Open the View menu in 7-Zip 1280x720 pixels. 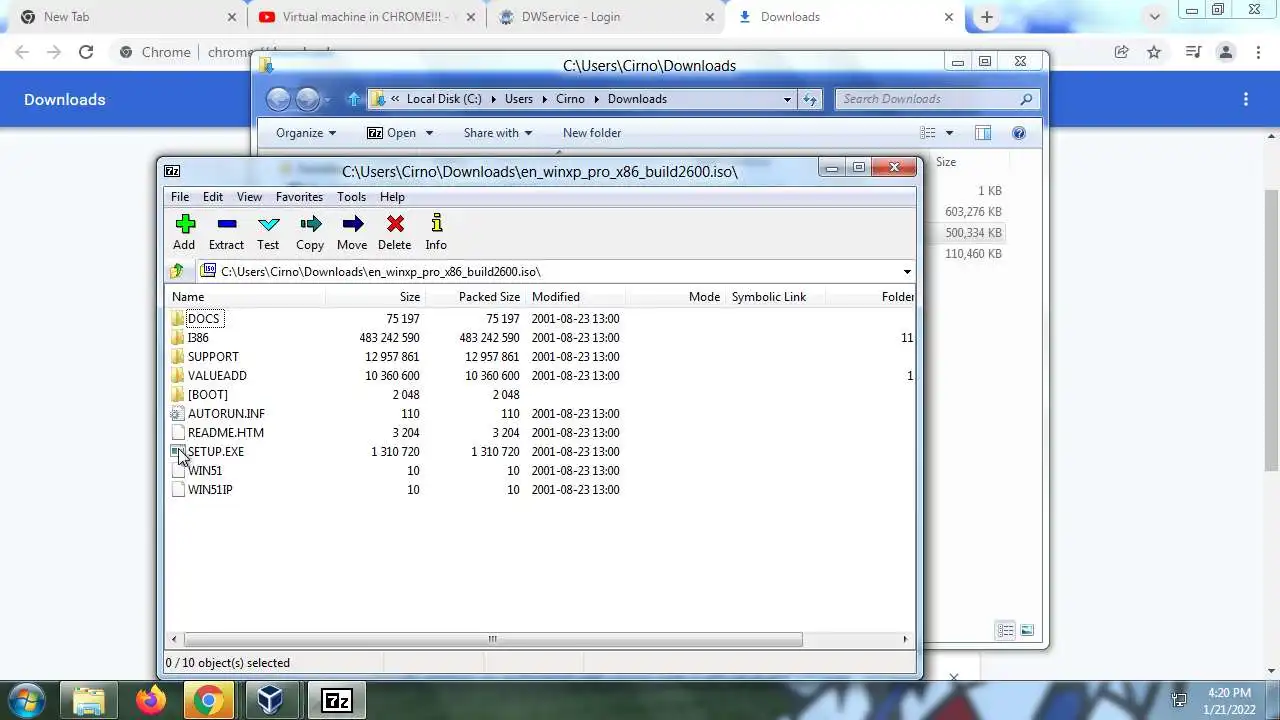pyautogui.click(x=249, y=197)
